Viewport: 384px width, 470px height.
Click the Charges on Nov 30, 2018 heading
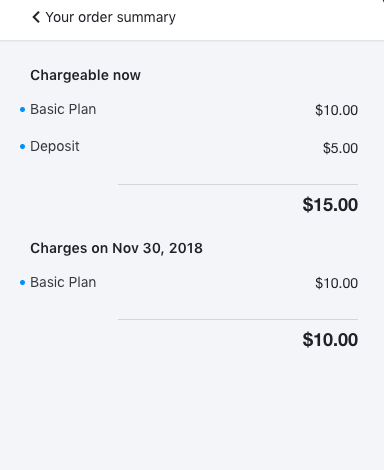[116, 248]
